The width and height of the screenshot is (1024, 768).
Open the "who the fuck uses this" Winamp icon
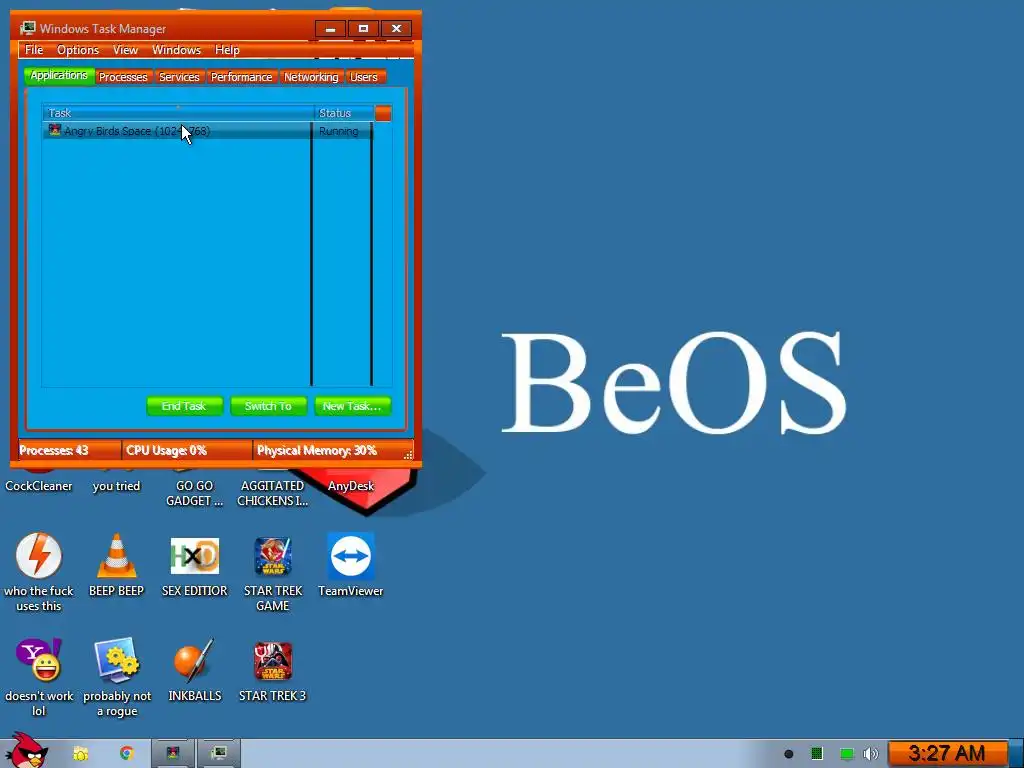point(39,556)
